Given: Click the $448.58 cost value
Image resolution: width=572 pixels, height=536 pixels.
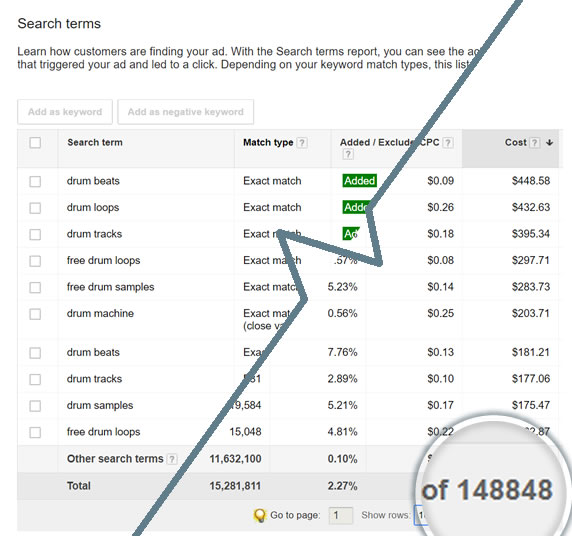Looking at the screenshot, I should [531, 181].
